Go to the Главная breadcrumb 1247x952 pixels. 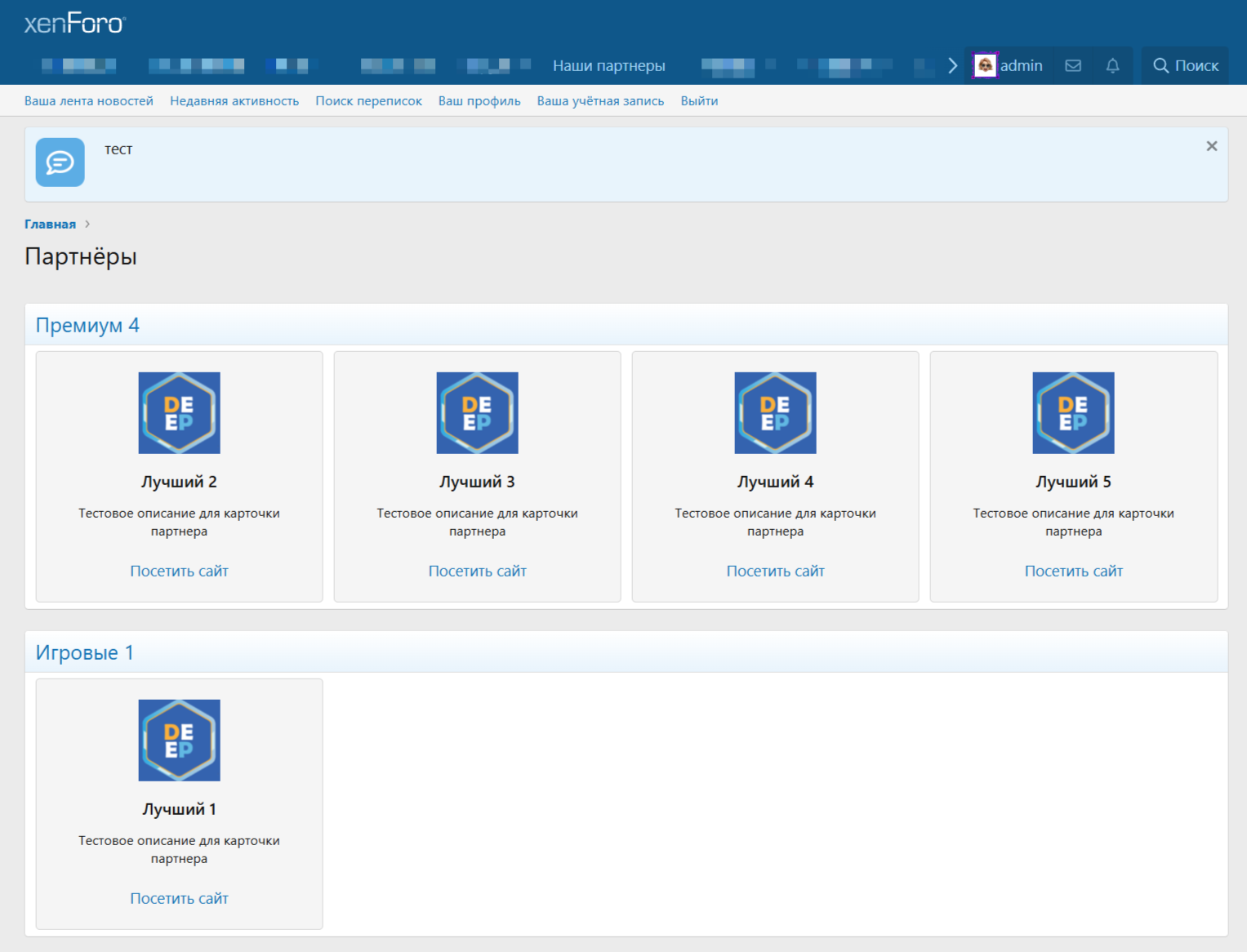point(50,225)
